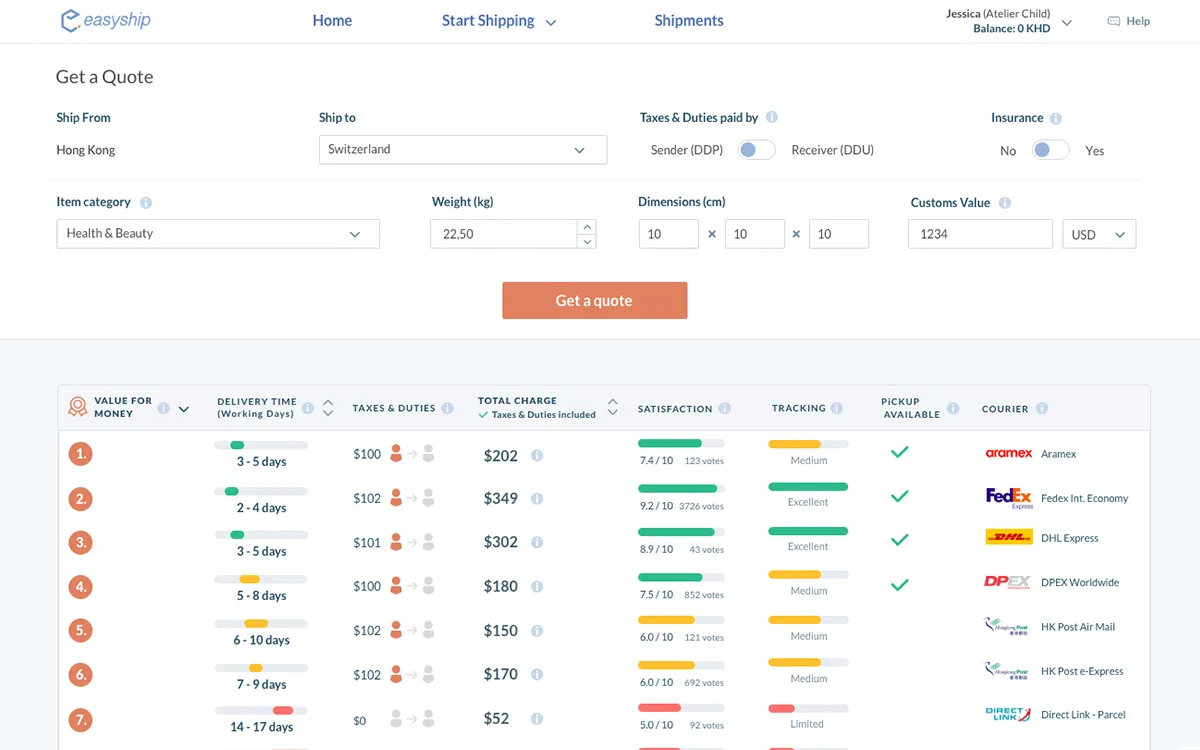Click HK Post Air Mail courier name
The height and width of the screenshot is (750, 1200).
[x=1078, y=627]
